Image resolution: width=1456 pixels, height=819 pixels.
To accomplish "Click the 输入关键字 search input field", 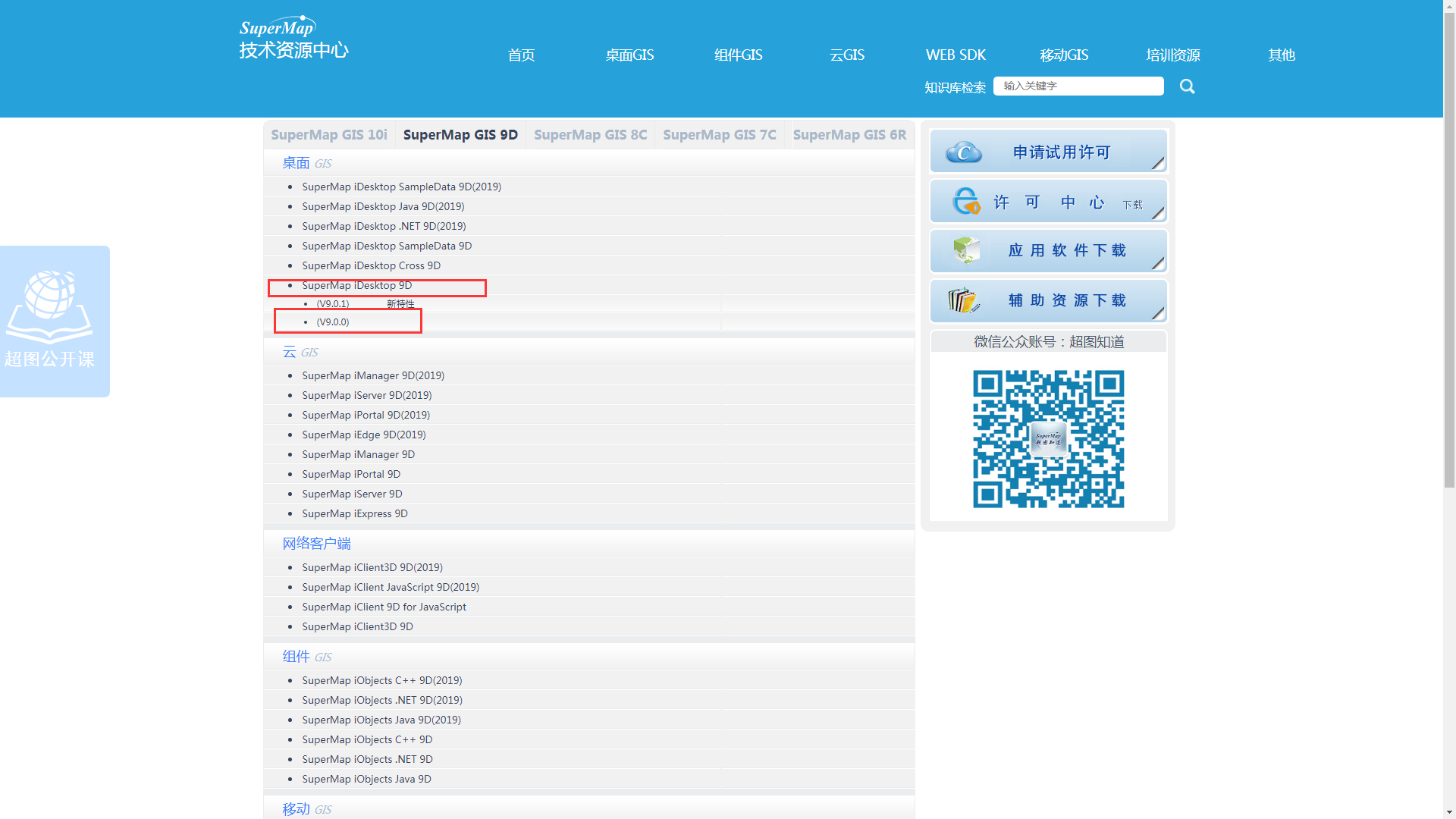I will [x=1078, y=86].
